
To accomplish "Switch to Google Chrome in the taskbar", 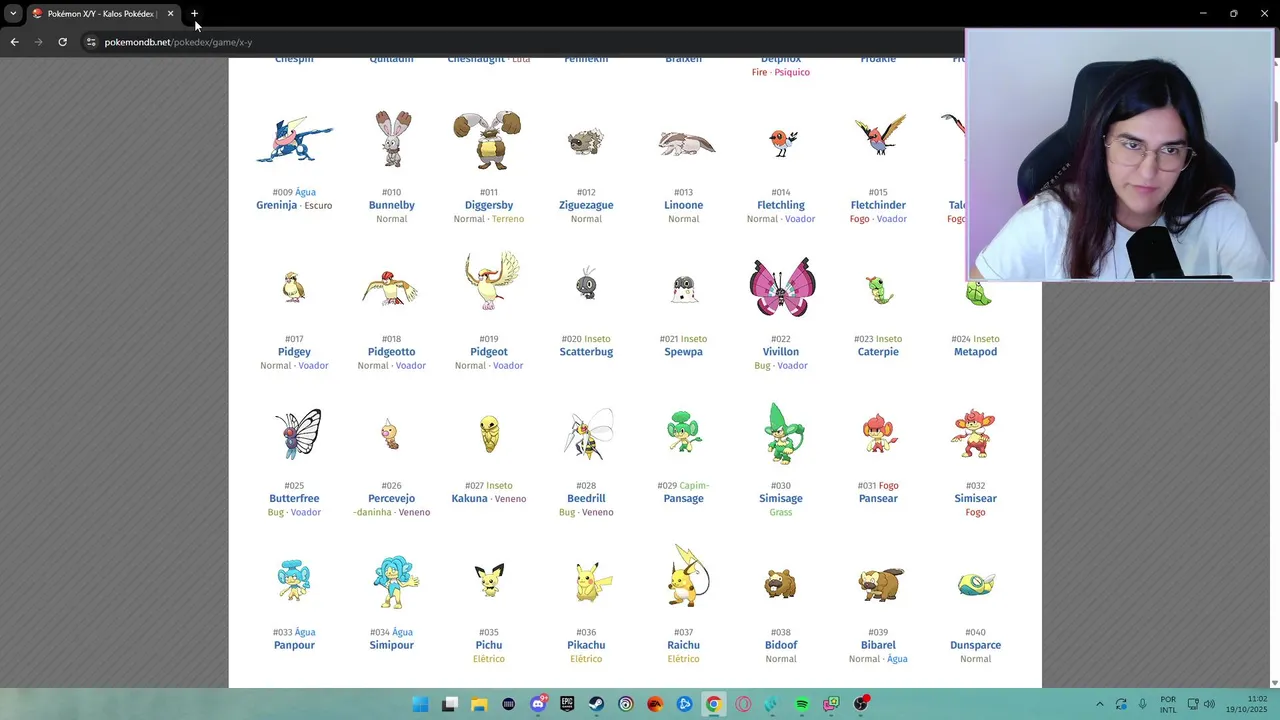I will pos(713,704).
